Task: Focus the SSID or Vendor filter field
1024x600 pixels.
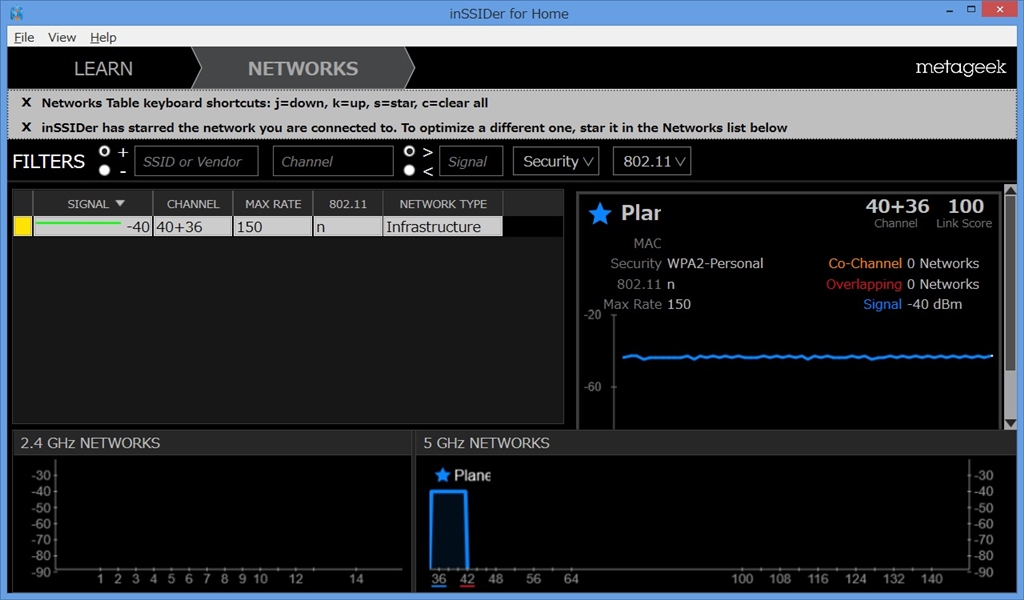Action: (196, 161)
